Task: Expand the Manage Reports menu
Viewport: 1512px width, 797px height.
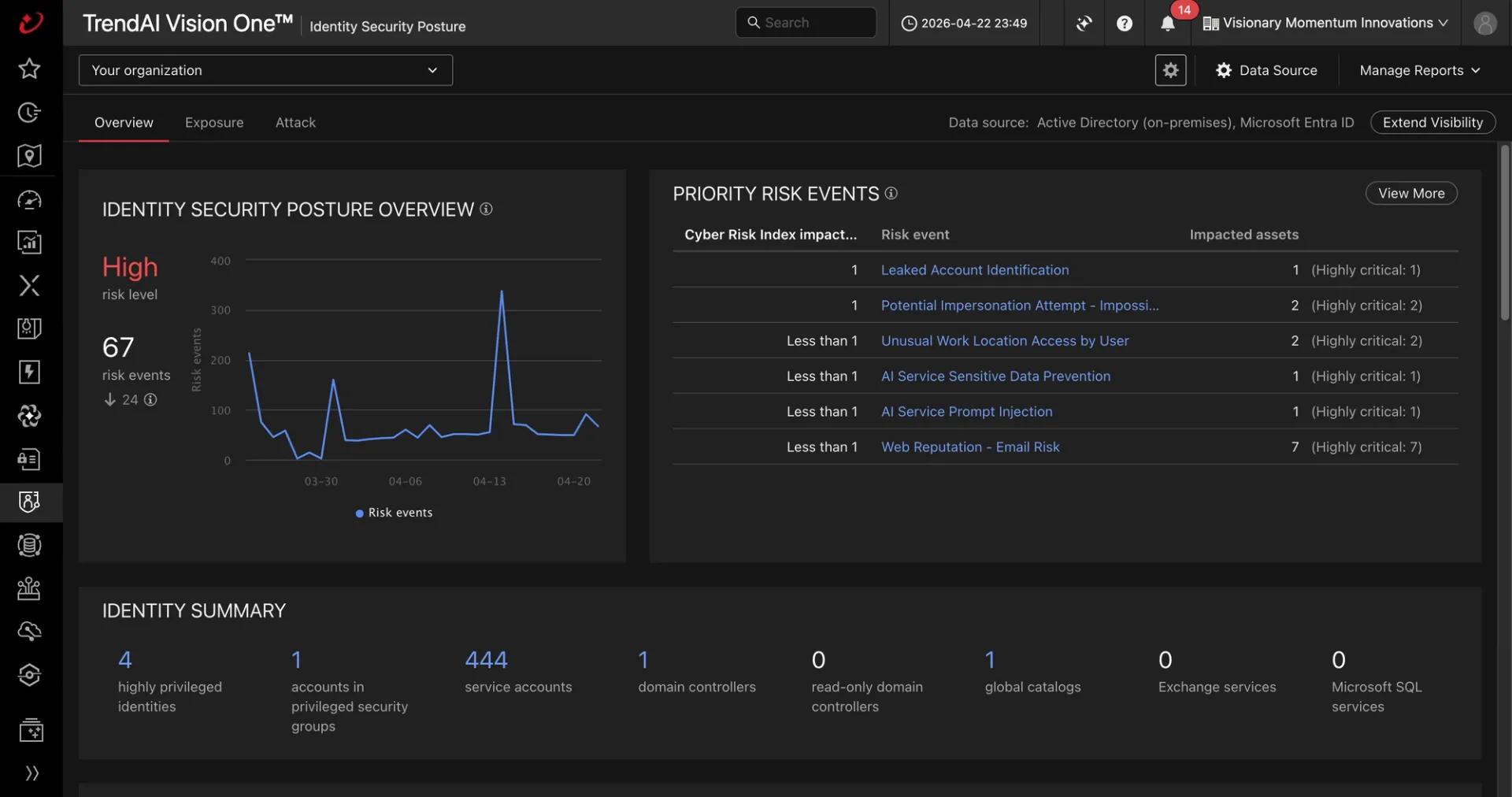Action: coord(1419,70)
